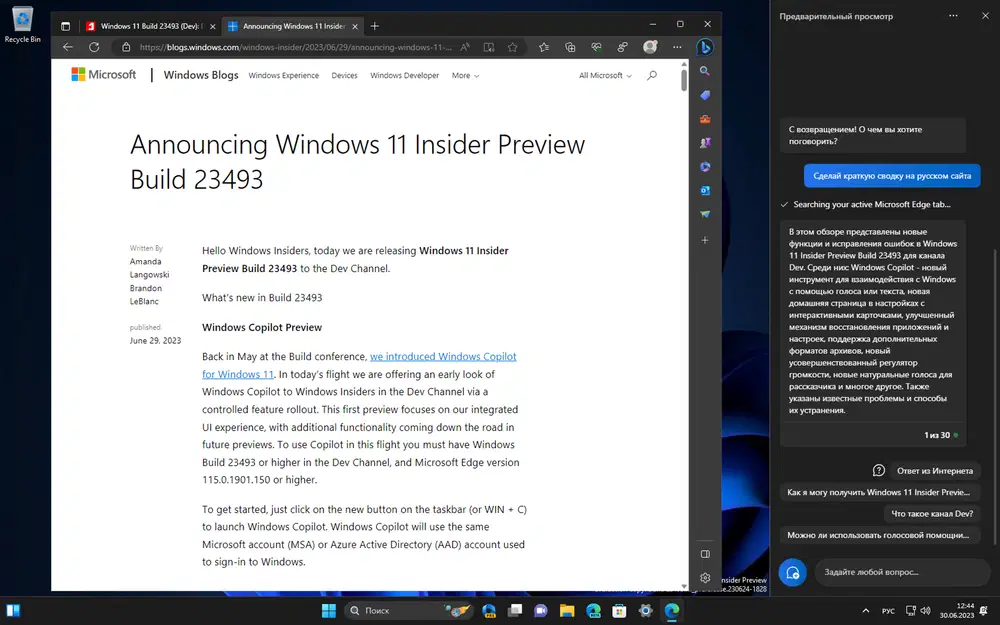
Task: Open Edge sidebar settings gear
Action: pos(705,578)
